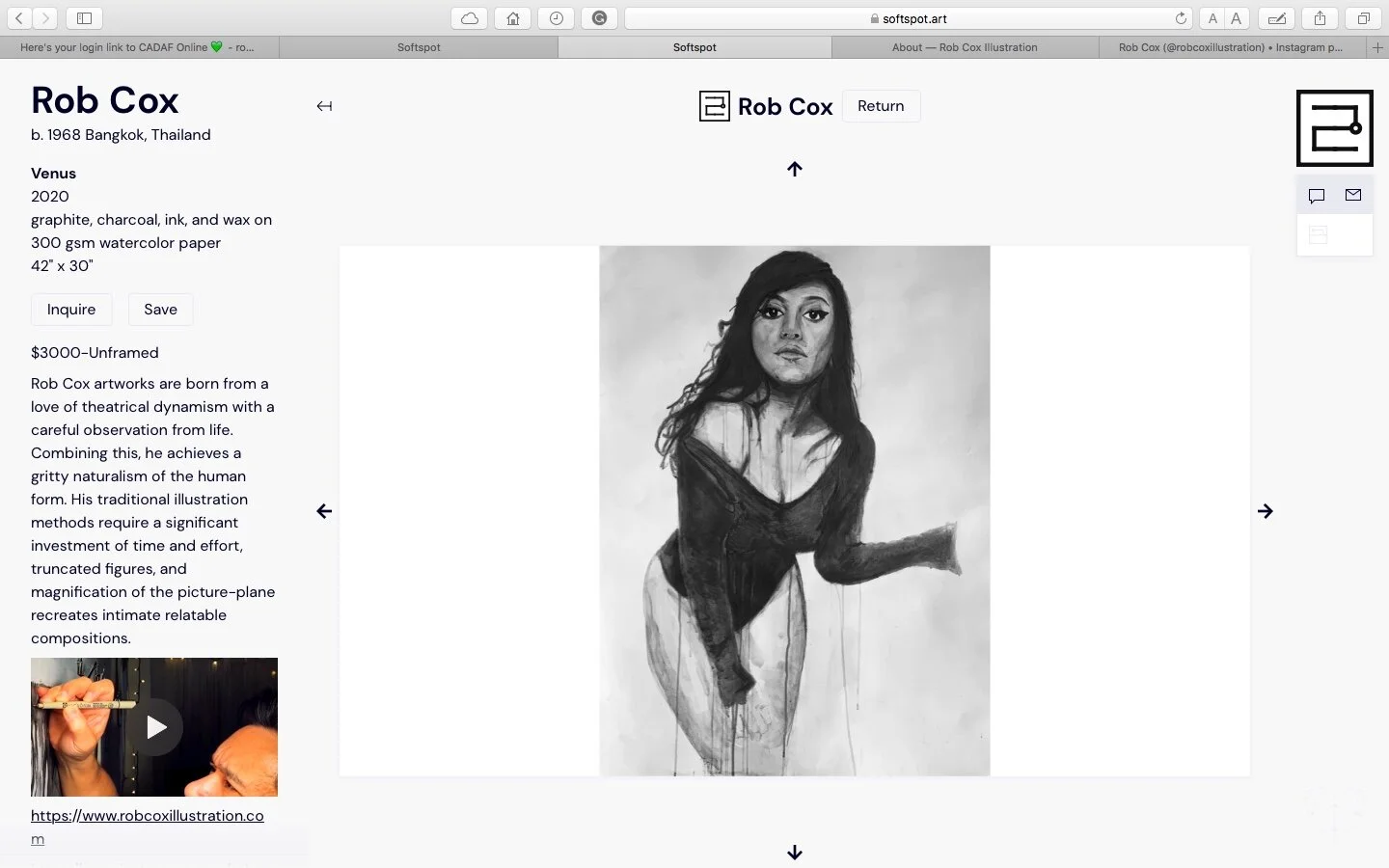Screen dimensions: 1389x868
Task: Click the Return button
Action: coord(881,106)
